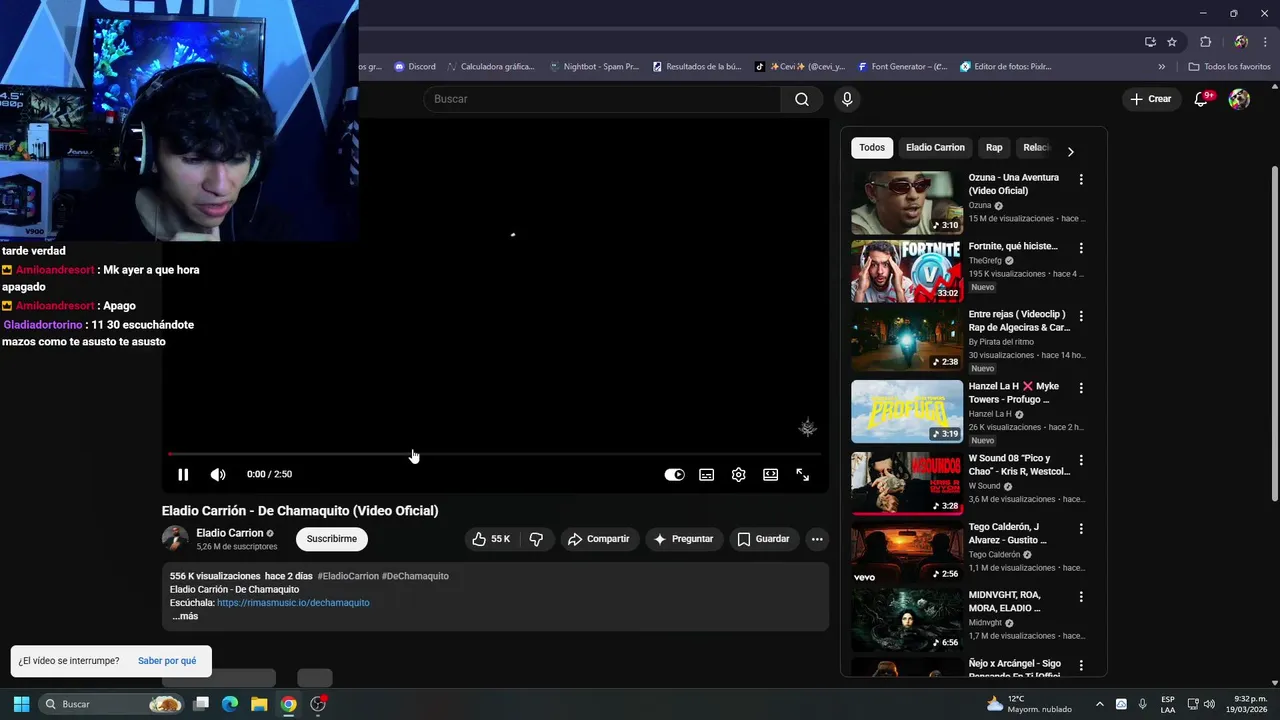Expand description with ...más
The height and width of the screenshot is (720, 1280).
click(185, 616)
